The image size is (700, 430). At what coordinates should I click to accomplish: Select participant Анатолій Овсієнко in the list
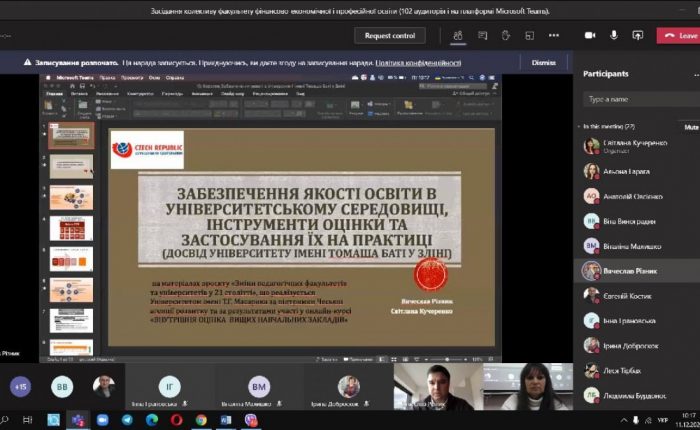pyautogui.click(x=637, y=196)
